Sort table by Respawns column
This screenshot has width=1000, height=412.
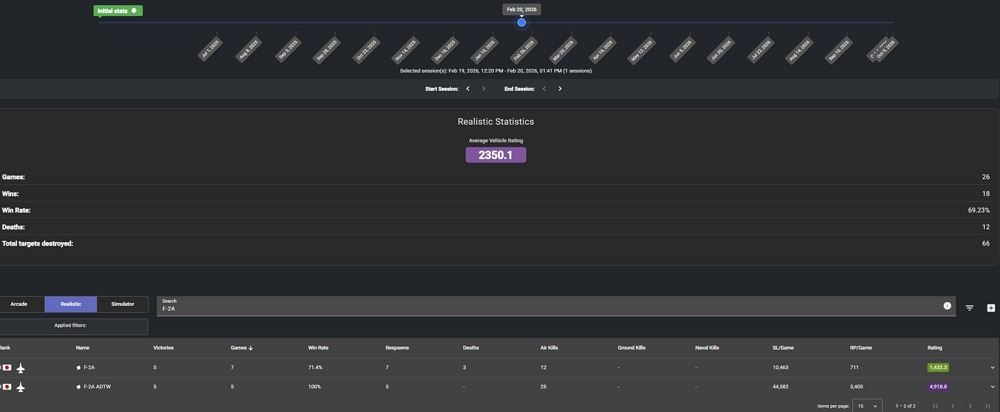click(x=397, y=348)
